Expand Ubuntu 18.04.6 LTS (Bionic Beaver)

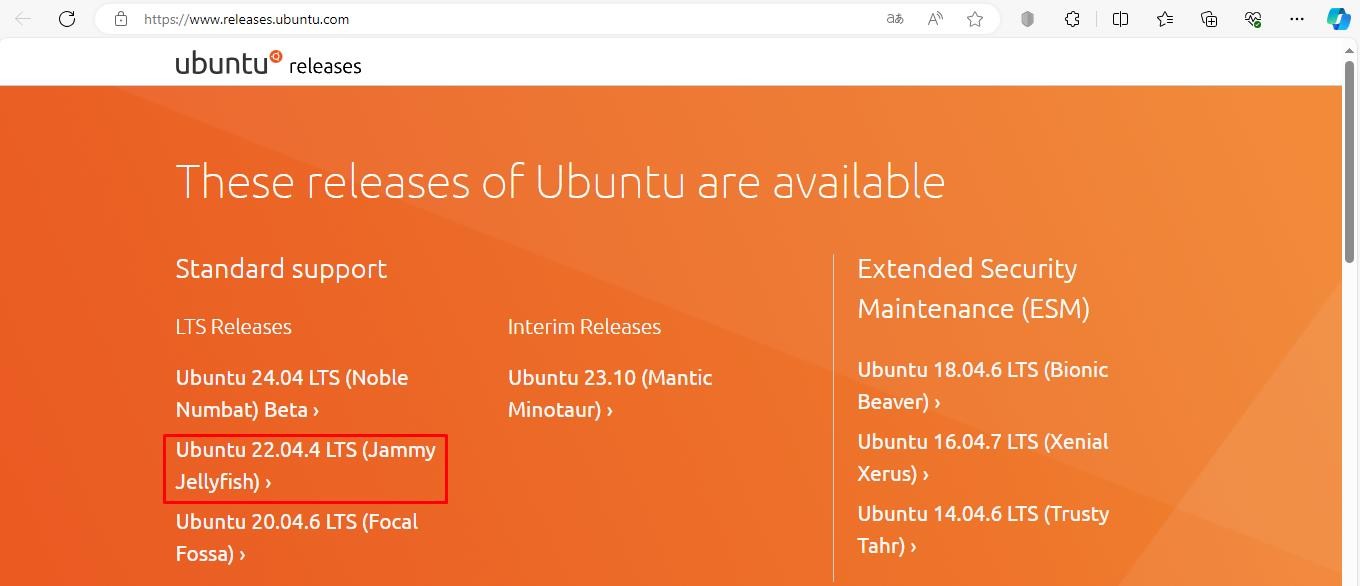pyautogui.click(x=982, y=385)
